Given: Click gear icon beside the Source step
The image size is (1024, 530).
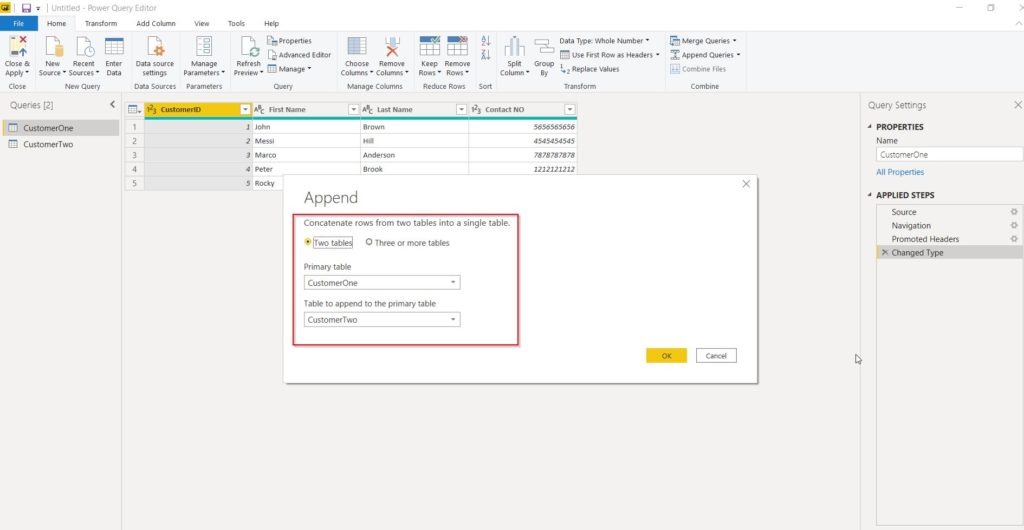Looking at the screenshot, I should (1014, 211).
